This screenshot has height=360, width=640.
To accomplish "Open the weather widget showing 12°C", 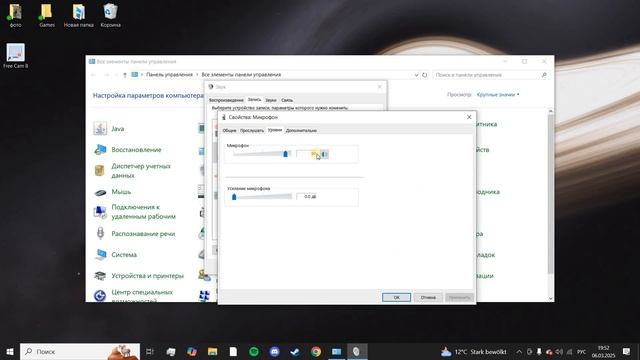I will pyautogui.click(x=473, y=351).
